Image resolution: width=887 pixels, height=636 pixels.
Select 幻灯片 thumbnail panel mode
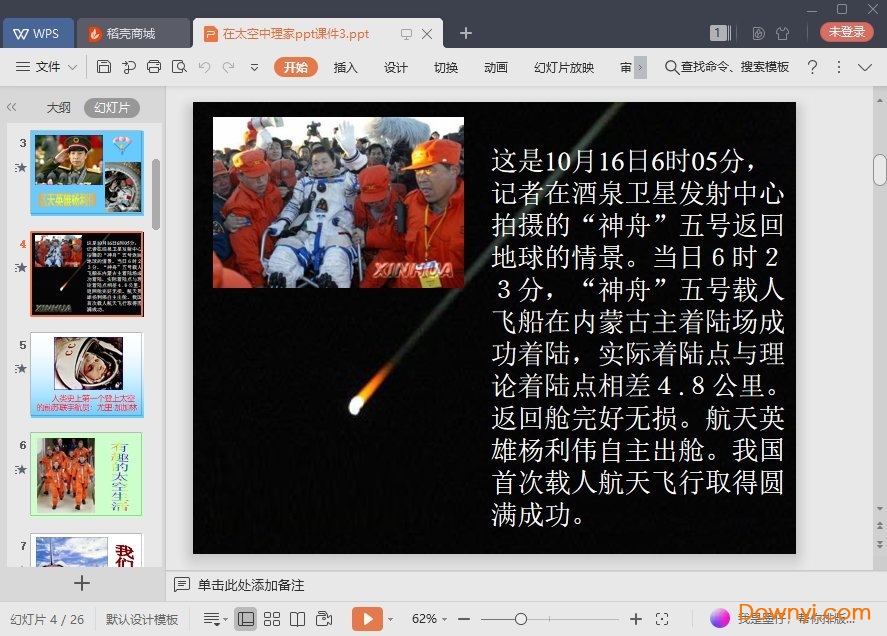pyautogui.click(x=111, y=108)
